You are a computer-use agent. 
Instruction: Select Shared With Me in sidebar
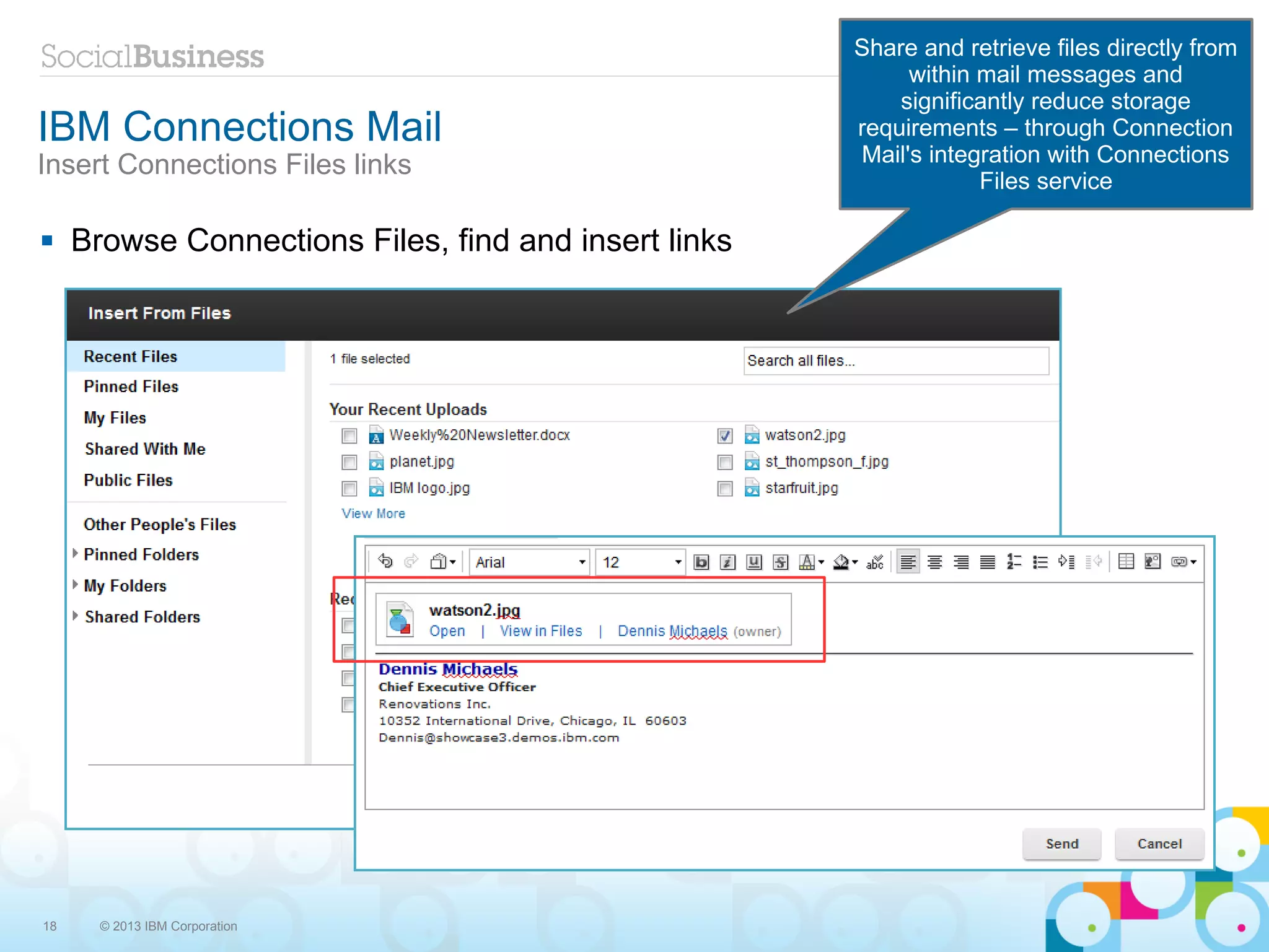pyautogui.click(x=145, y=449)
